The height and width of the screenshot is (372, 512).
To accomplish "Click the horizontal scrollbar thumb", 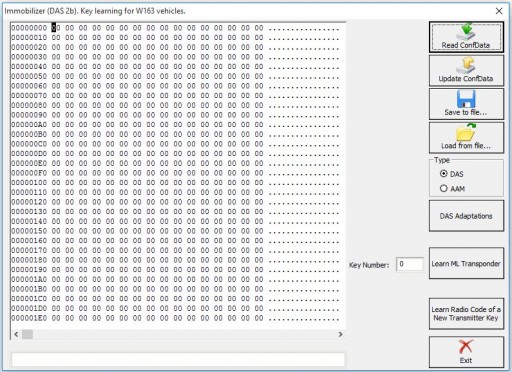I will point(27,334).
